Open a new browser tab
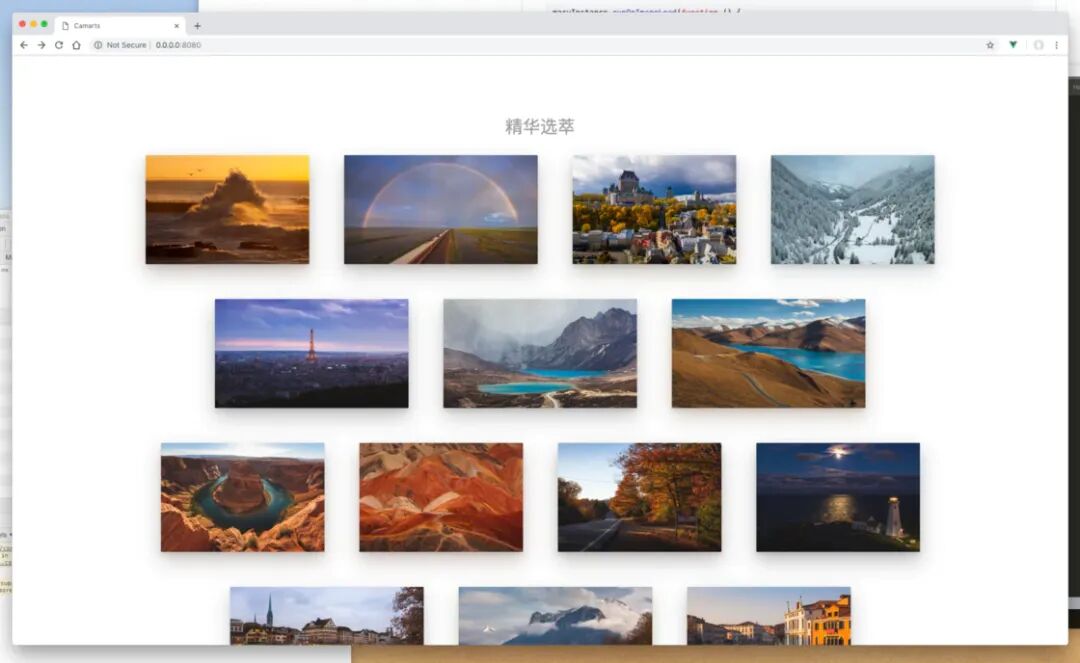The image size is (1080, 663). tap(197, 25)
